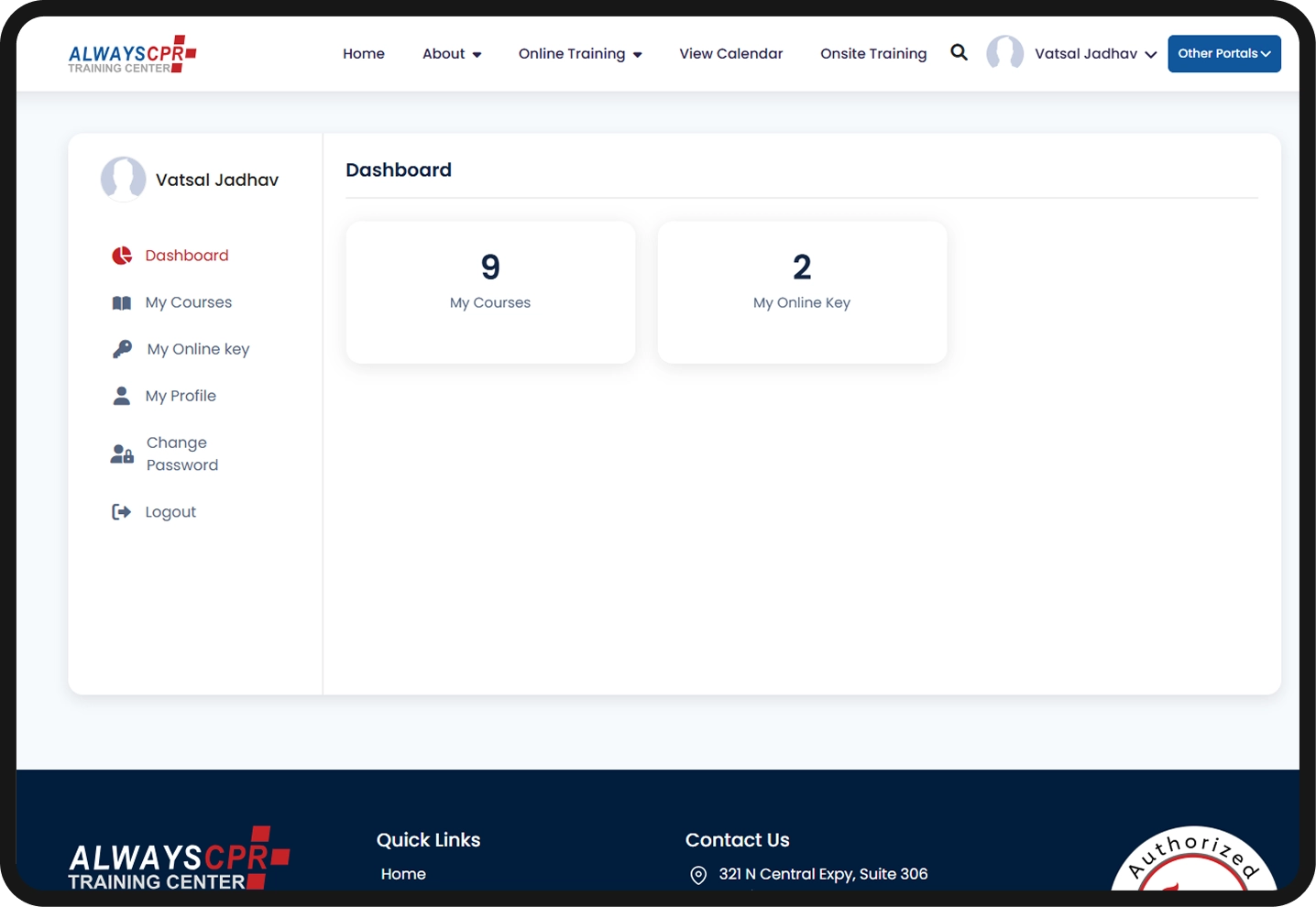The image size is (1316, 907).
Task: Click the location pin icon in footer
Action: tap(698, 875)
